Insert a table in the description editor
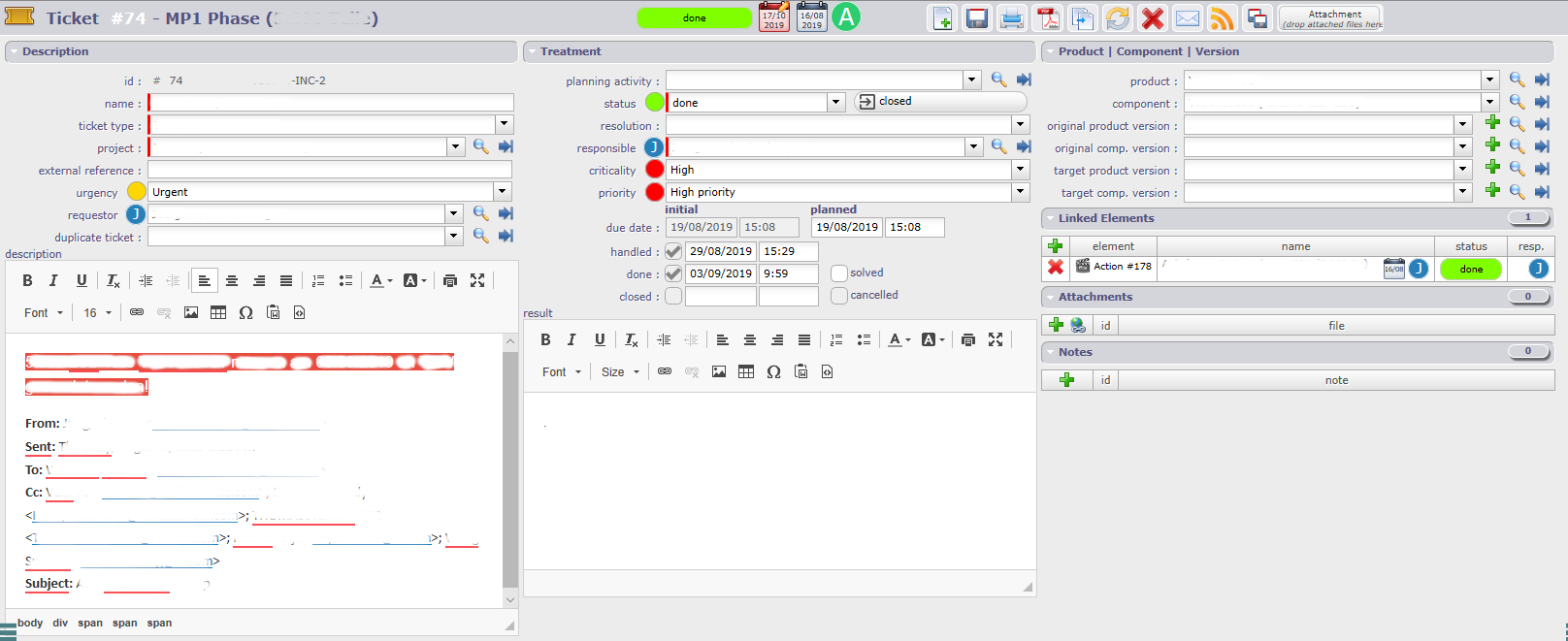This screenshot has height=641, width=1568. 218,312
